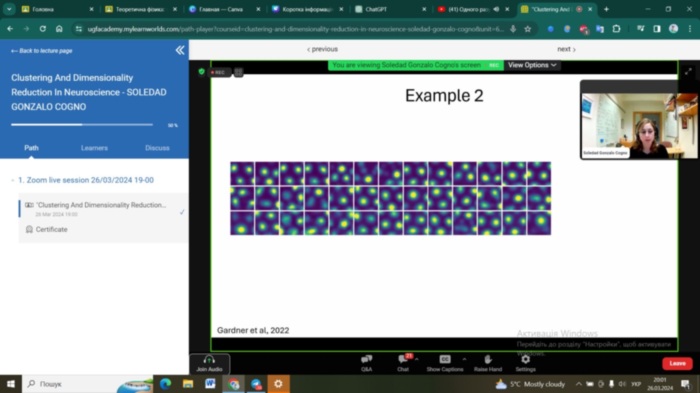Go back to lecture page link
700x393 pixels.
(42, 51)
